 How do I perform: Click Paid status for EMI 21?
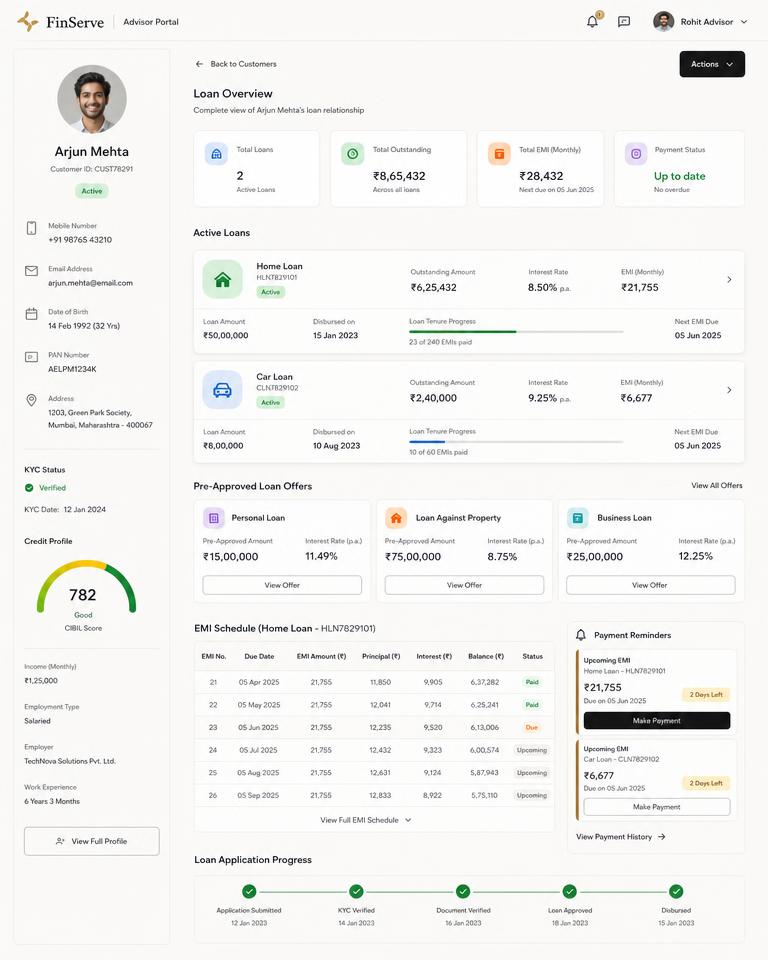(x=532, y=682)
